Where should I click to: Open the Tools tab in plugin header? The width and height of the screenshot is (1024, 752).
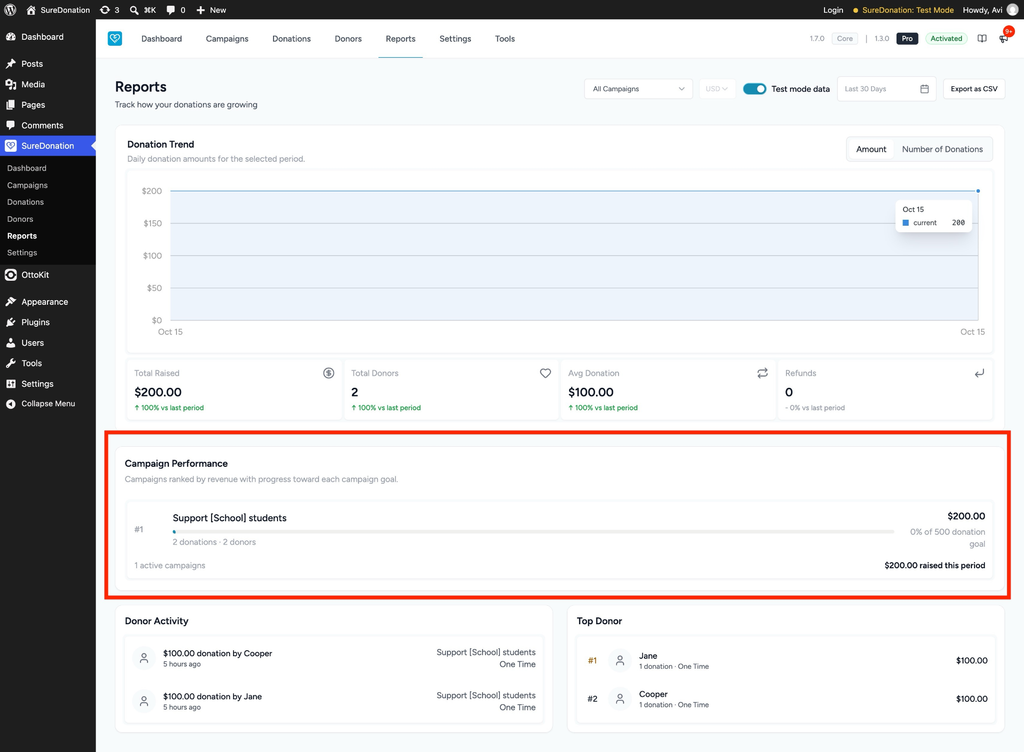pyautogui.click(x=505, y=39)
